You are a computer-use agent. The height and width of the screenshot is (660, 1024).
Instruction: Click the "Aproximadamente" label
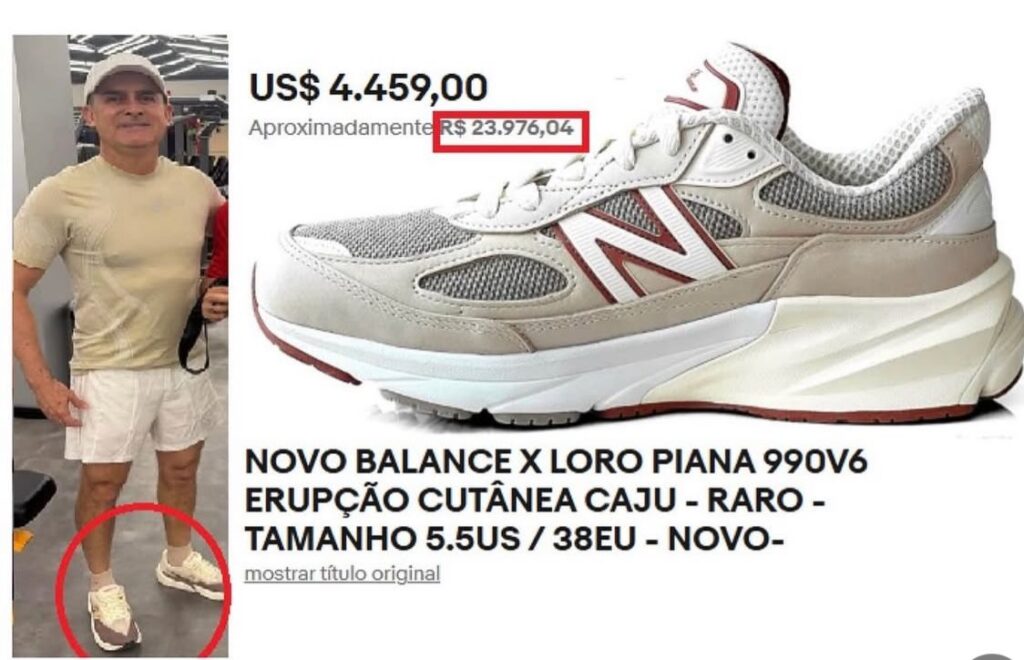tap(340, 129)
